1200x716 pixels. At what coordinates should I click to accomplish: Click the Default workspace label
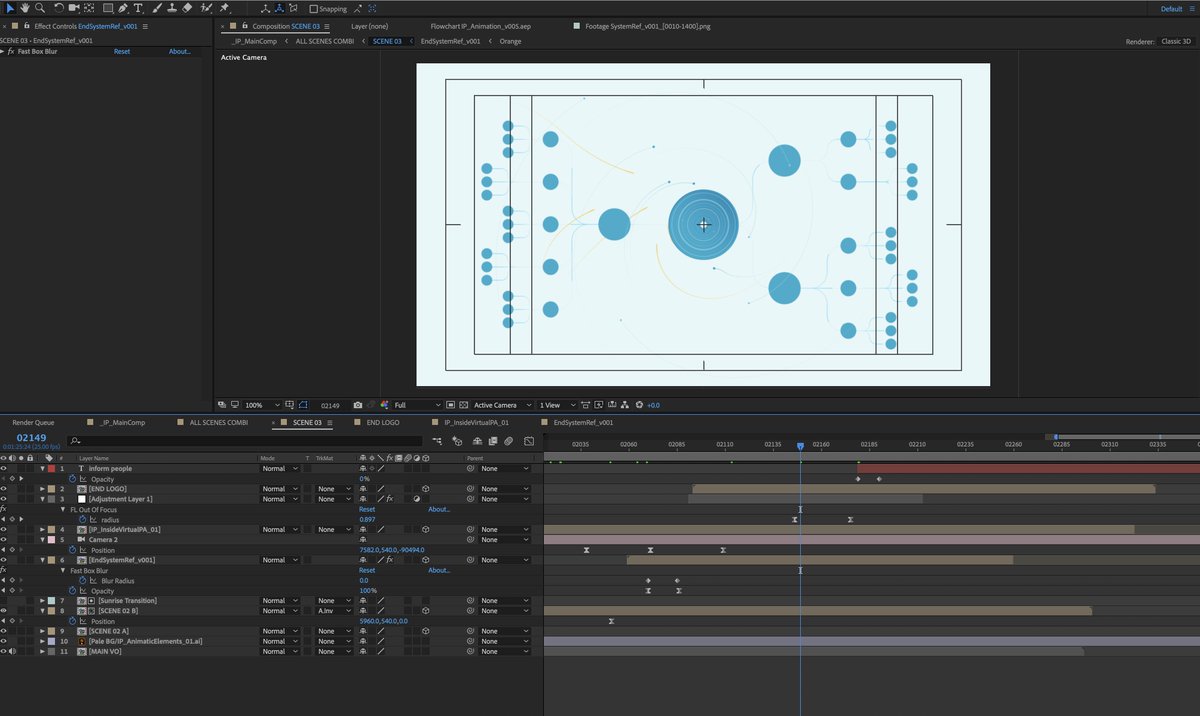(1171, 9)
